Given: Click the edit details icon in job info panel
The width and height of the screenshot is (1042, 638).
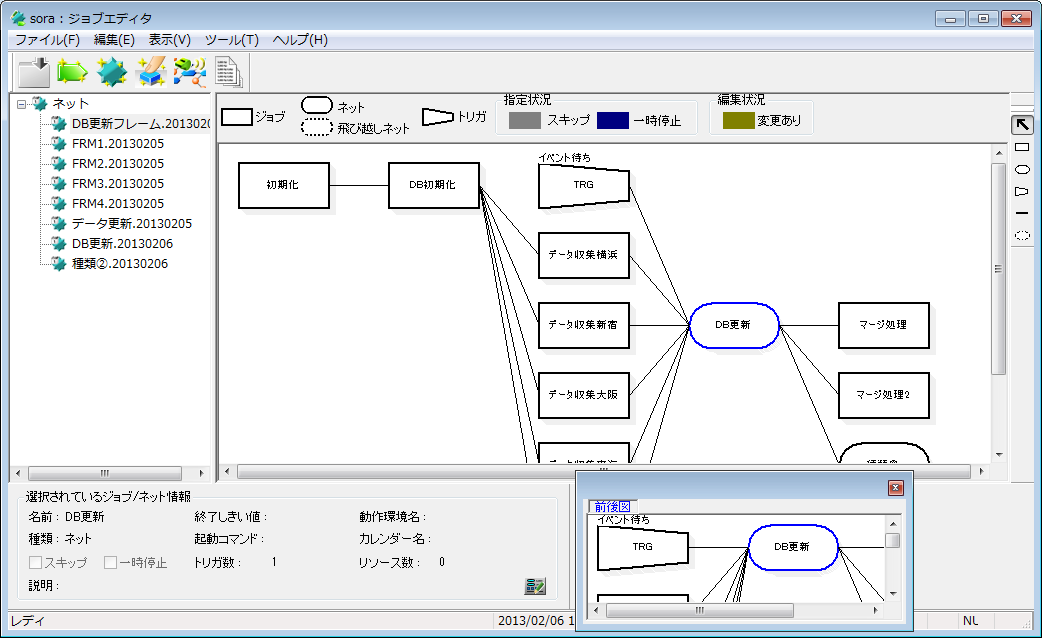Looking at the screenshot, I should coord(535,586).
